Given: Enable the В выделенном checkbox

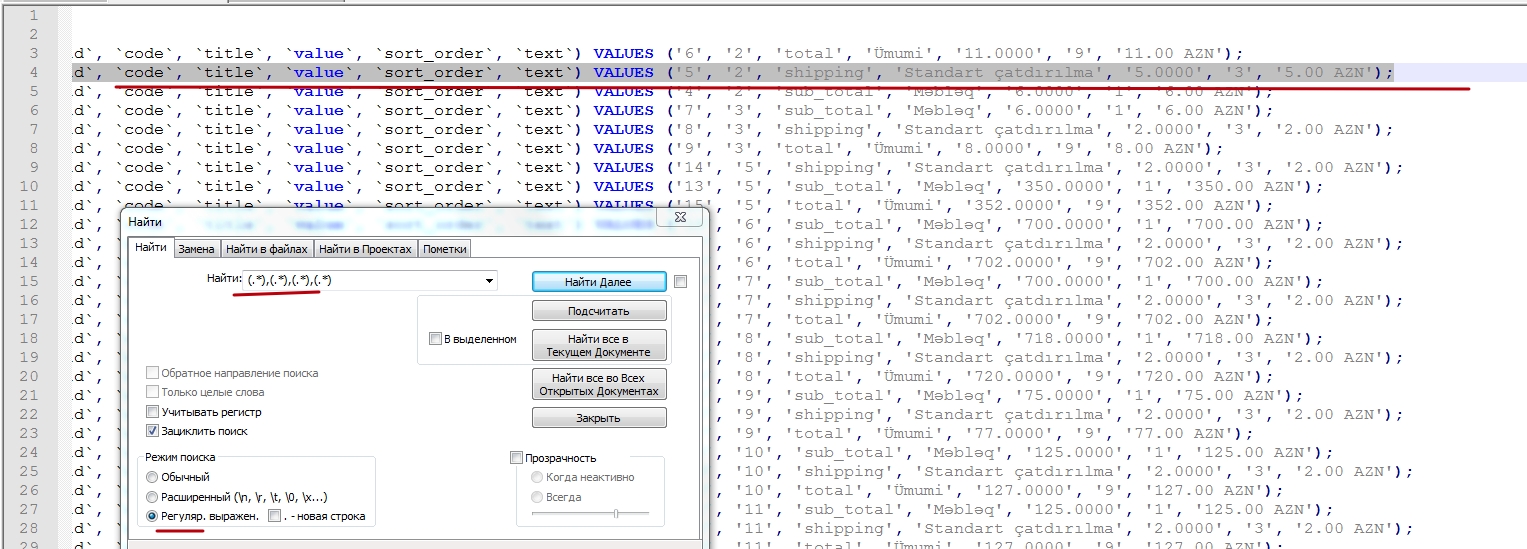Looking at the screenshot, I should click(435, 339).
